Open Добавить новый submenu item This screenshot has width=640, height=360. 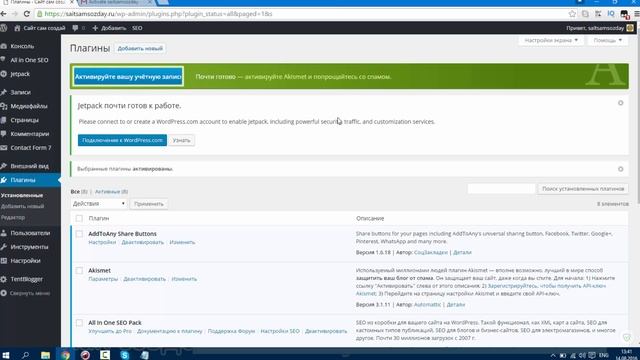pyautogui.click(x=22, y=207)
